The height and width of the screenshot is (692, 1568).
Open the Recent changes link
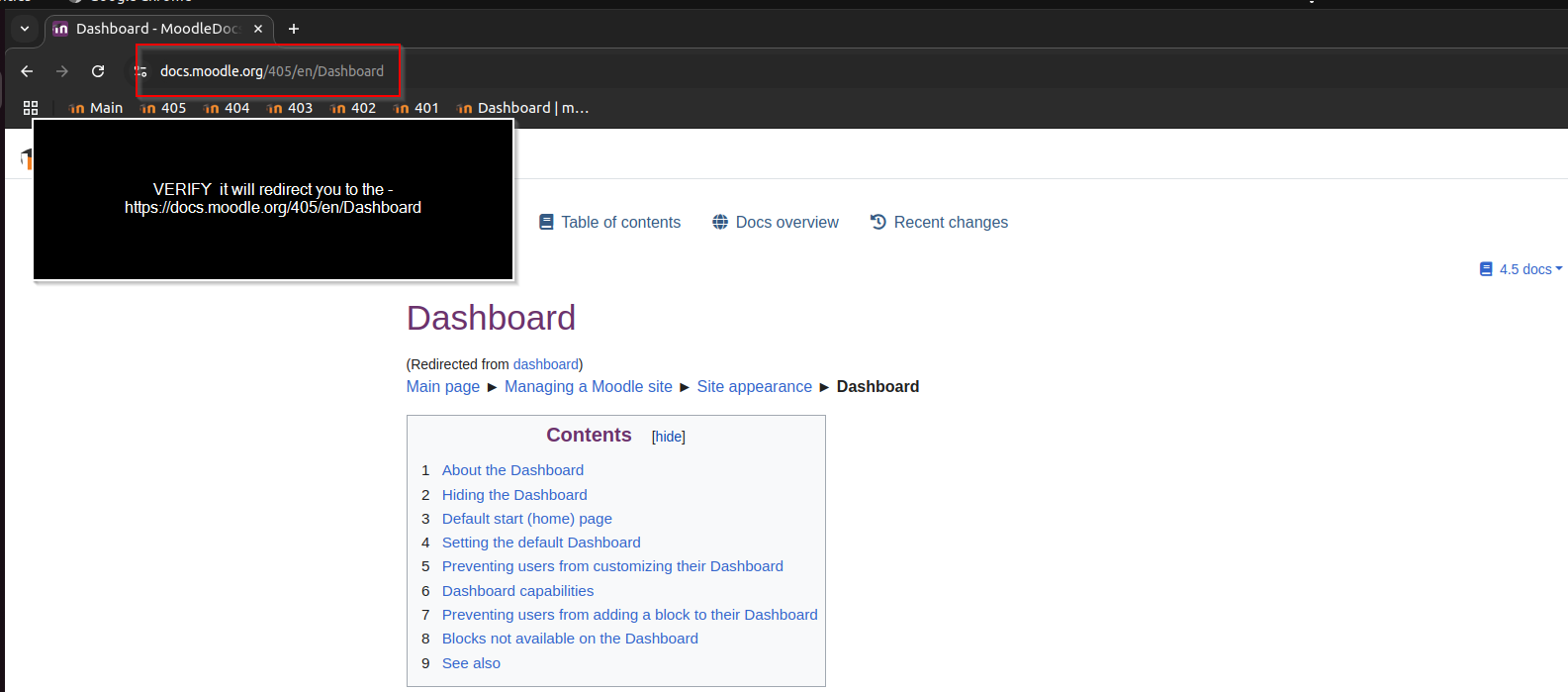click(951, 222)
